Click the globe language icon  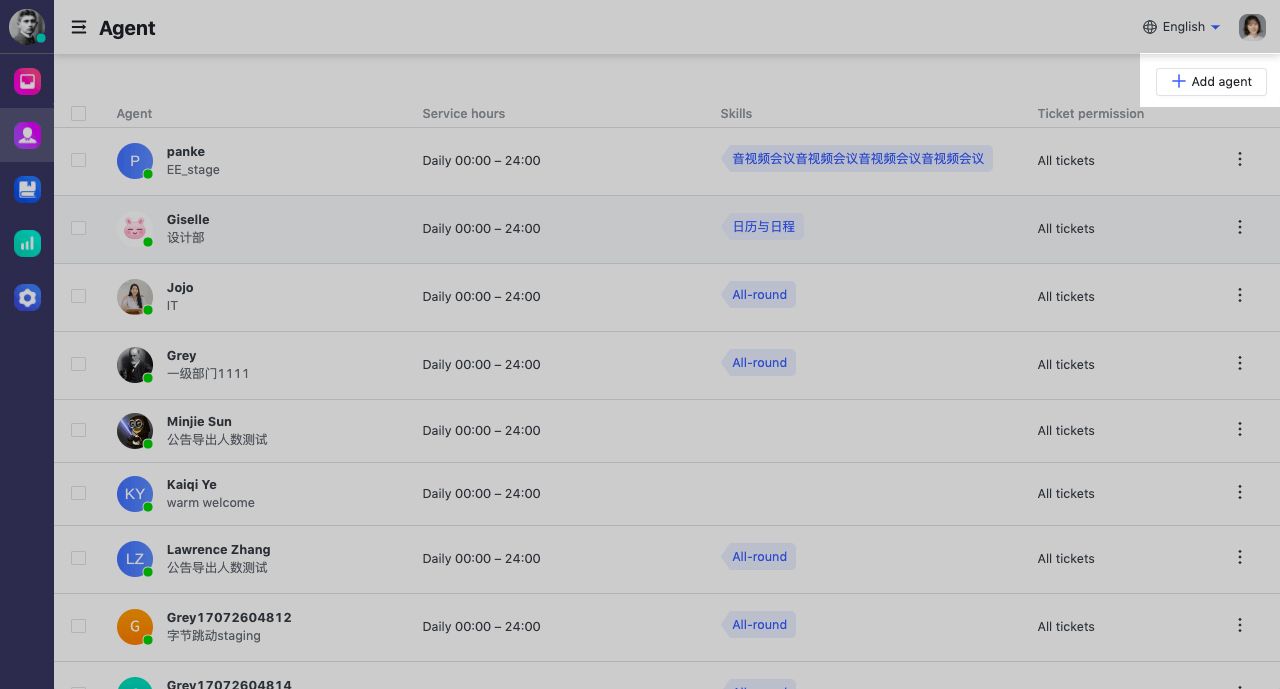click(x=1150, y=27)
